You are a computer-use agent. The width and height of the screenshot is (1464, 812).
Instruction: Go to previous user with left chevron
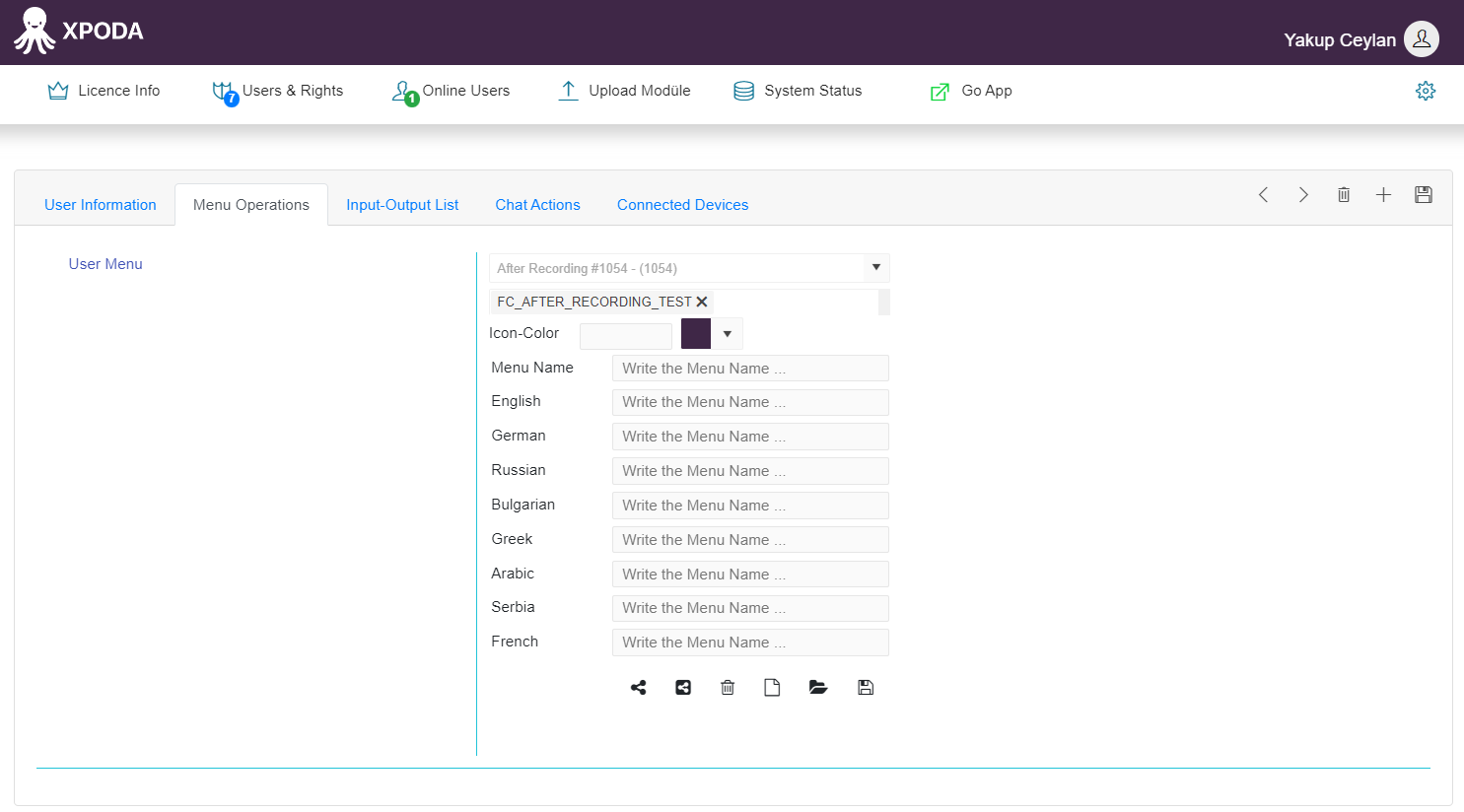(x=1263, y=194)
